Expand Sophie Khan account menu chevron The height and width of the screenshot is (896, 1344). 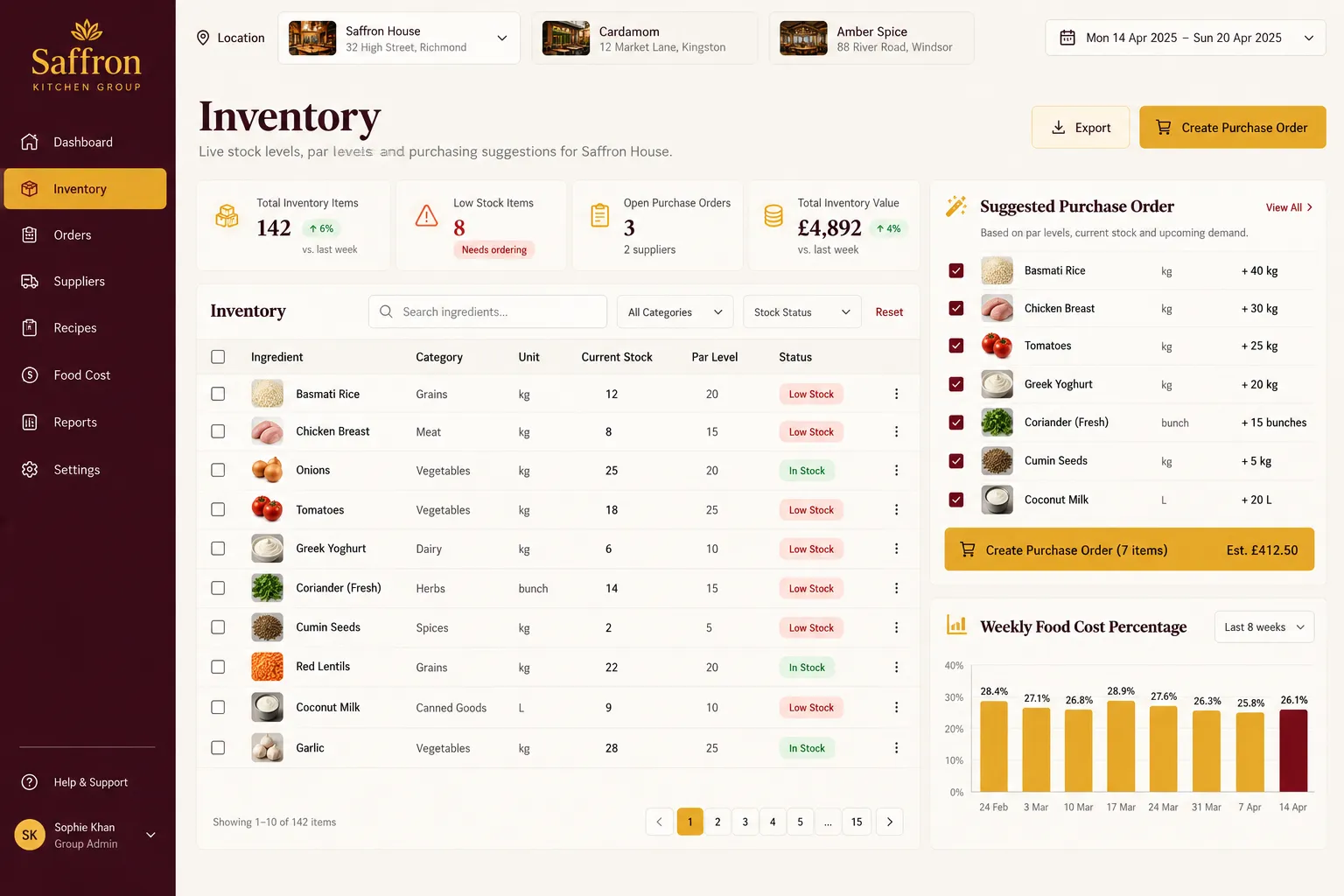(150, 835)
